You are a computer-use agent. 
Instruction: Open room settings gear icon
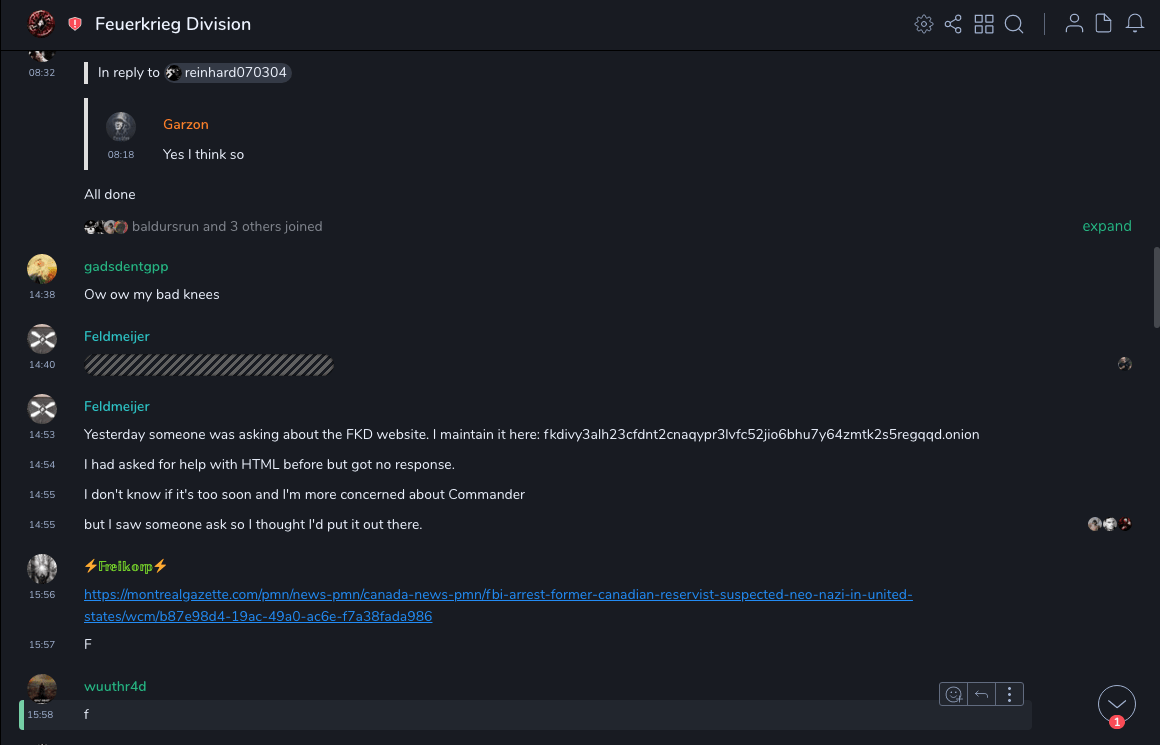click(923, 24)
